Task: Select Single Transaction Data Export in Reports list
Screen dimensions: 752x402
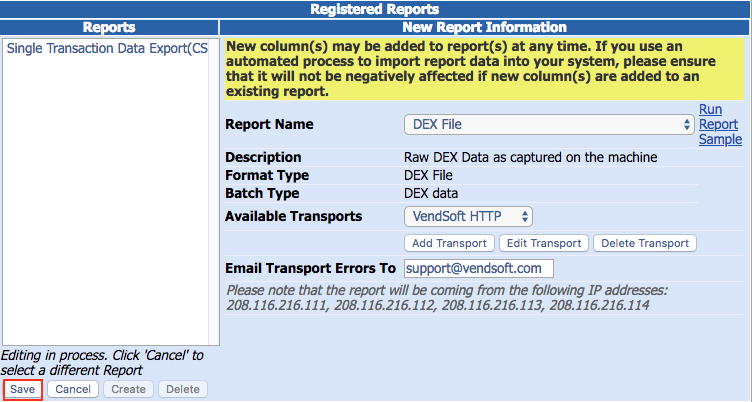Action: click(107, 48)
